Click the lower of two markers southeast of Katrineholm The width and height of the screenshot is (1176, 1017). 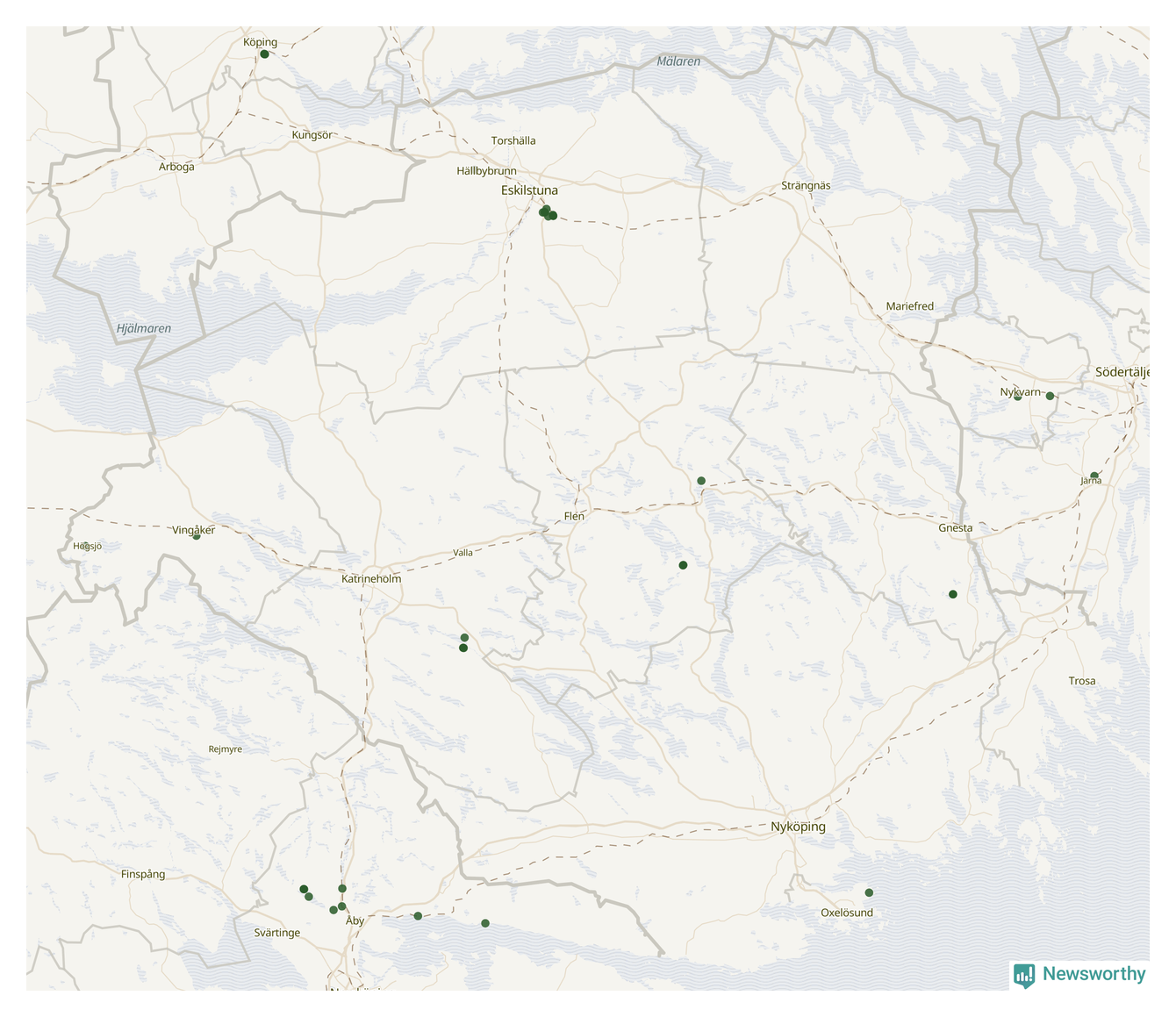(x=463, y=648)
